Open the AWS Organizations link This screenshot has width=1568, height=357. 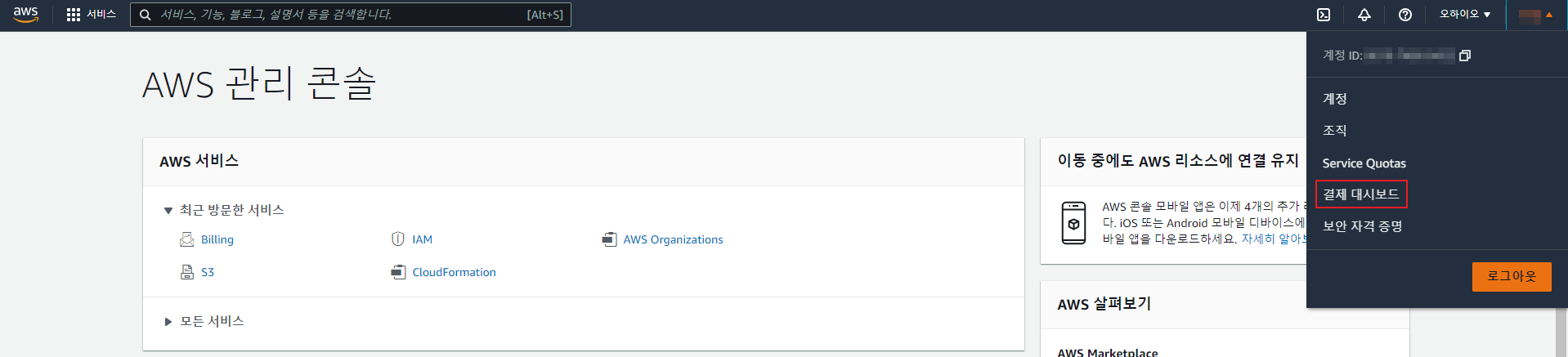pos(673,239)
